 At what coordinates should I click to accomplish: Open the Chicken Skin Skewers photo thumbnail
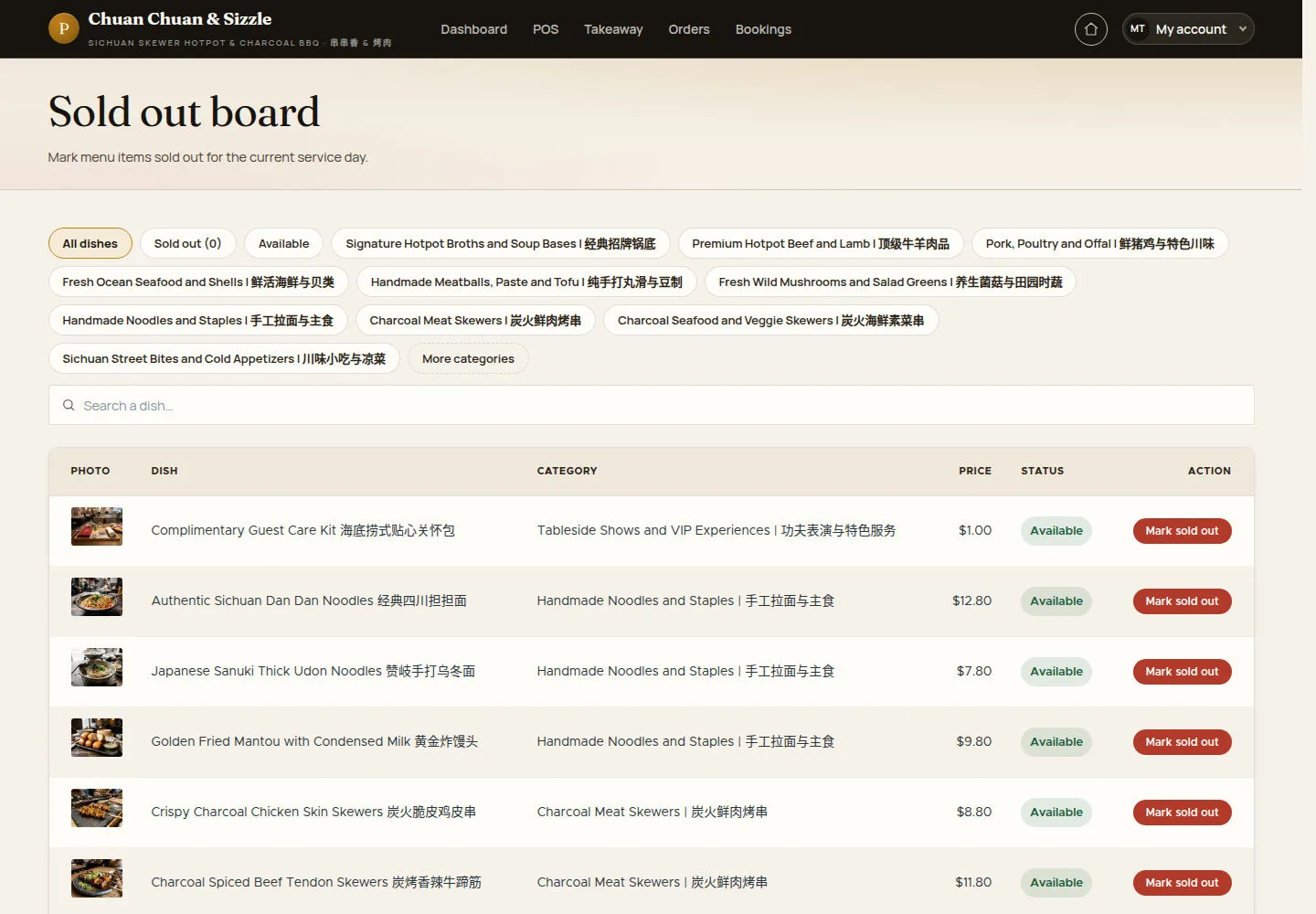[97, 808]
